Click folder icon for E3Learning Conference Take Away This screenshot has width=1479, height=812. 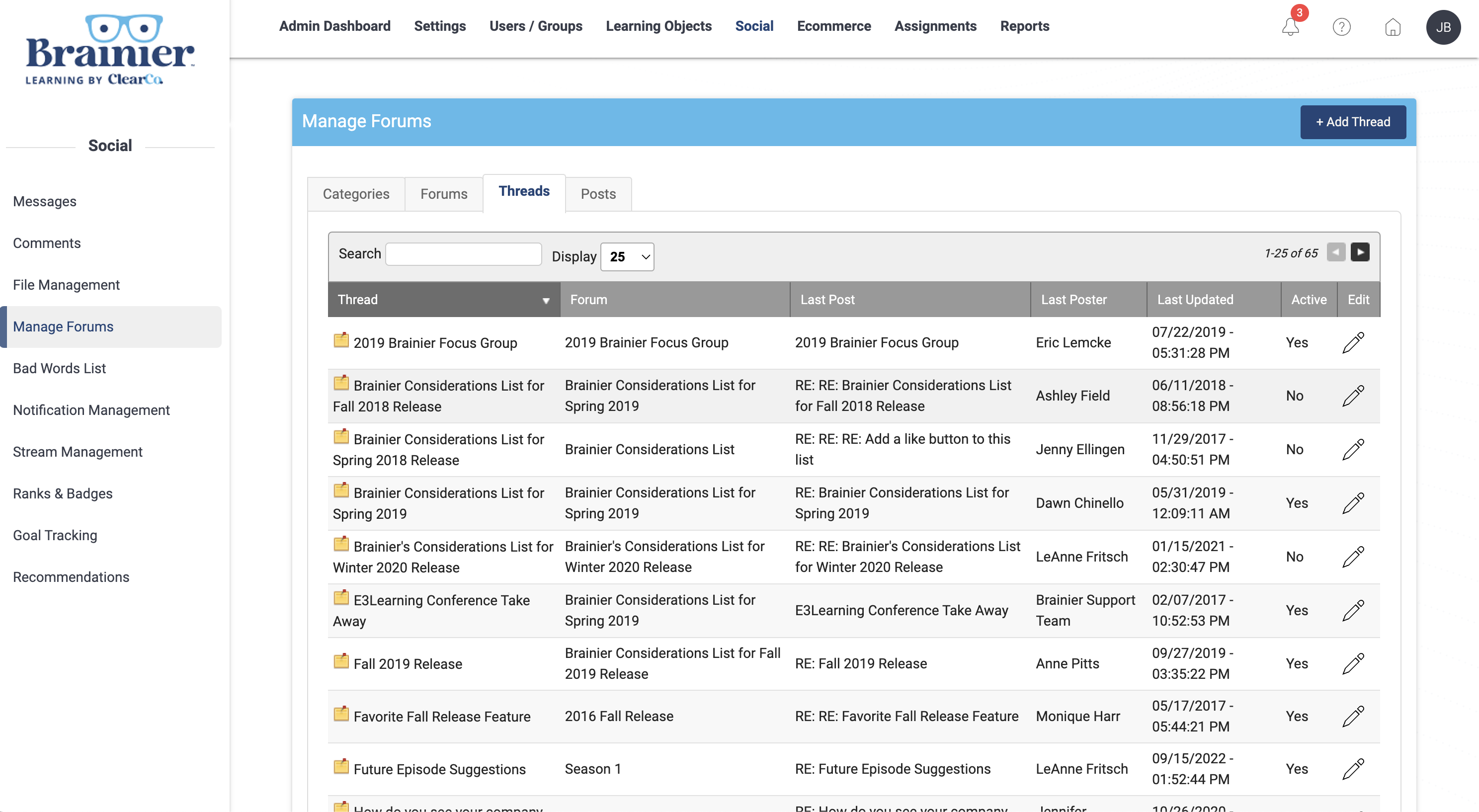[x=341, y=597]
